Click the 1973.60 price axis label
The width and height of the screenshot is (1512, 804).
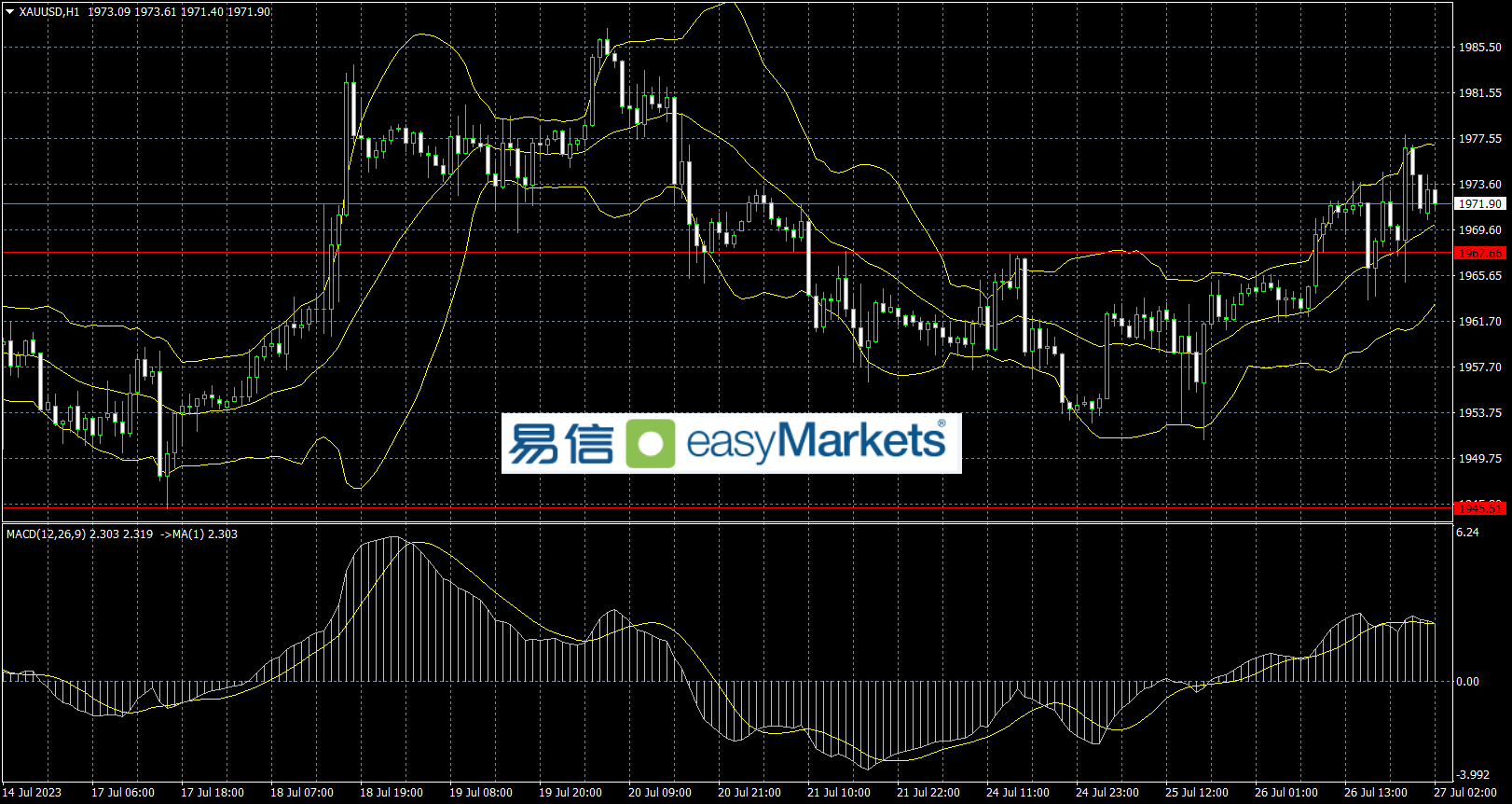click(x=1480, y=185)
